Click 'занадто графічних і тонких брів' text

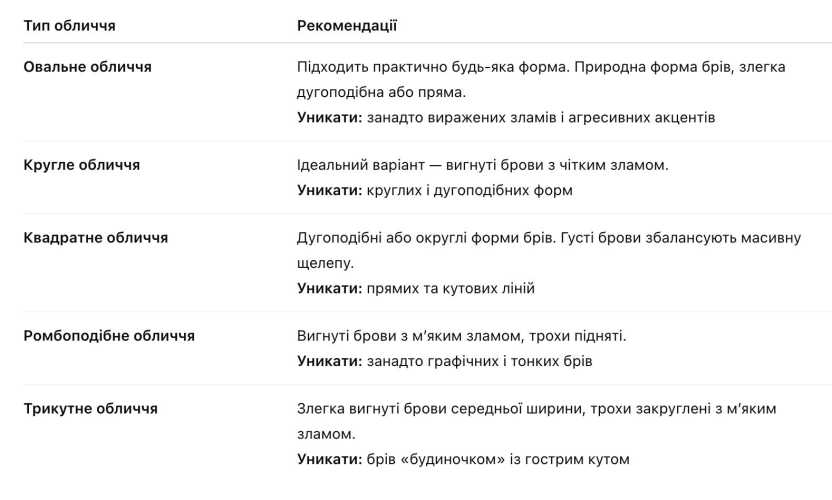480,361
